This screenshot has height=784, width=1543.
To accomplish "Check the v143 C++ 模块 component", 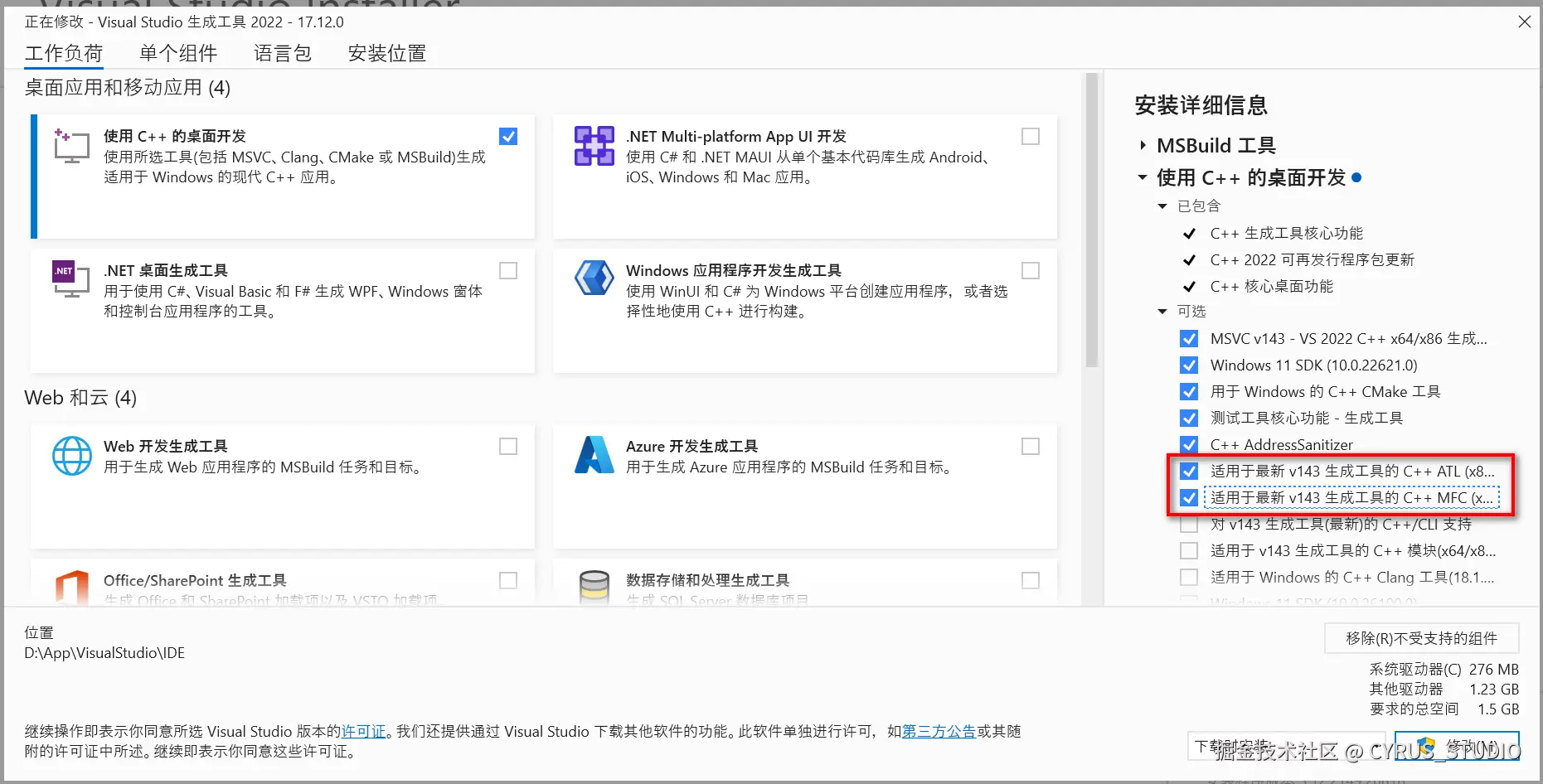I will tap(1189, 551).
